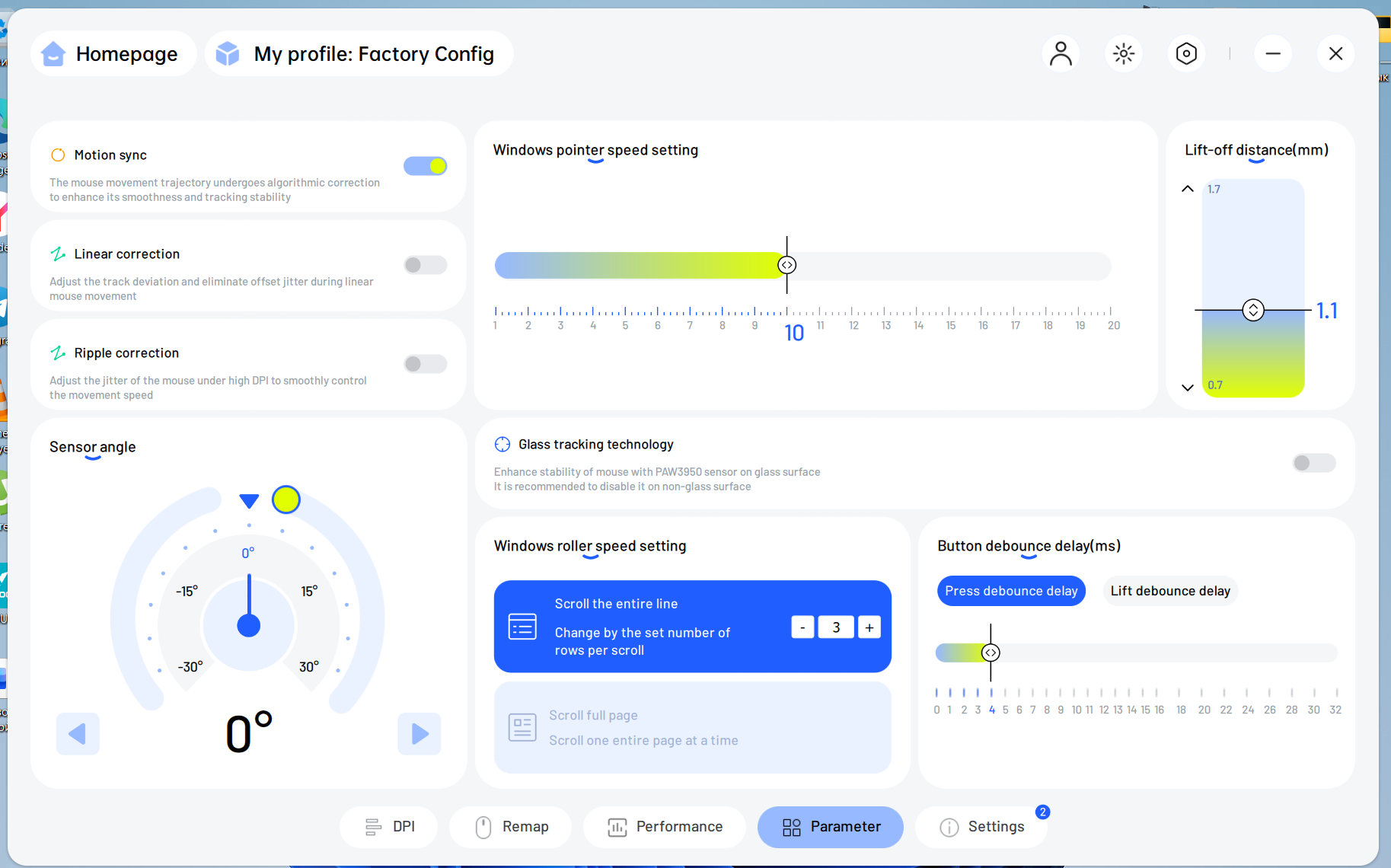
Task: Switch to the DPI tab
Action: (x=389, y=827)
